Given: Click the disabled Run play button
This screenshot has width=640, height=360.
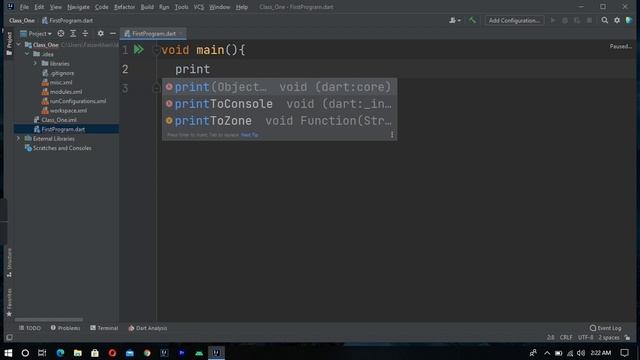Looking at the screenshot, I should pos(553,20).
